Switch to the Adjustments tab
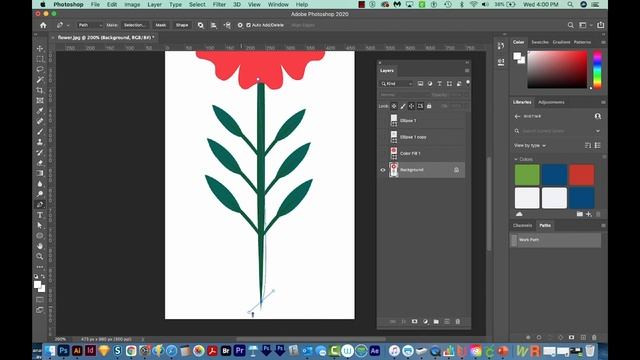 [x=551, y=102]
